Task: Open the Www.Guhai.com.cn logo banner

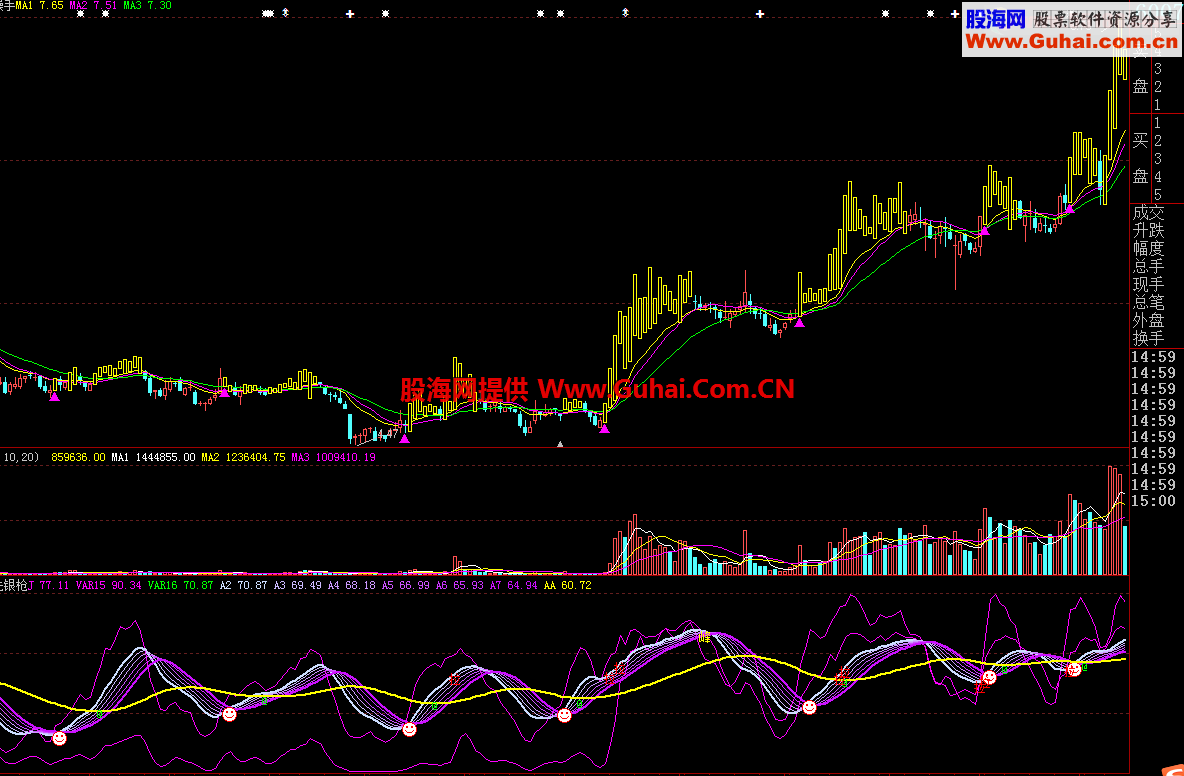Action: [x=1071, y=30]
